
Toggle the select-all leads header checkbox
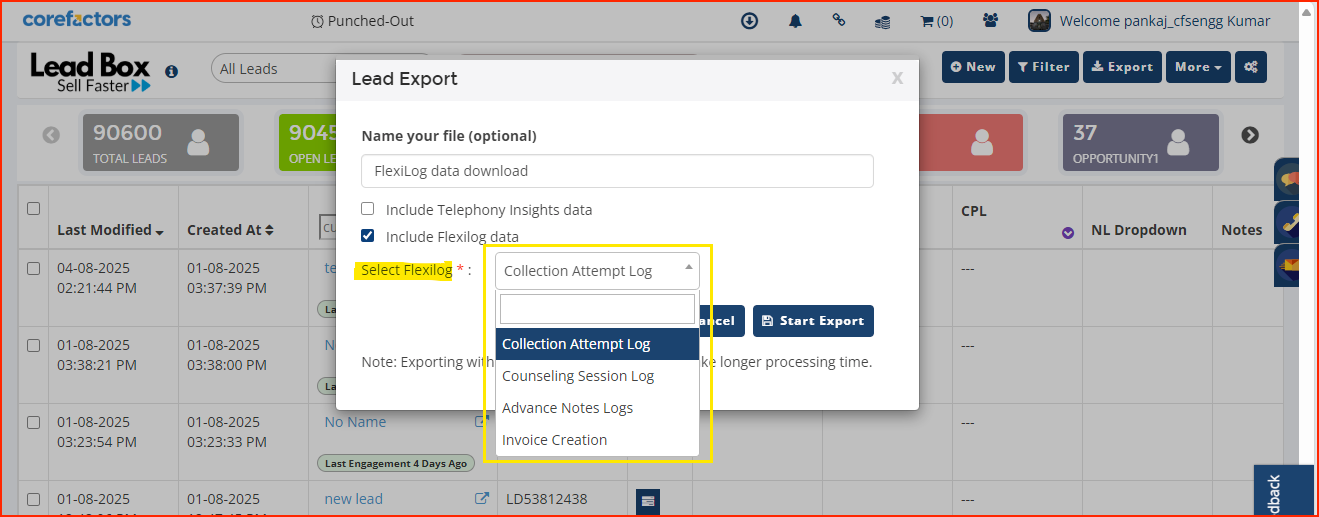coord(33,208)
